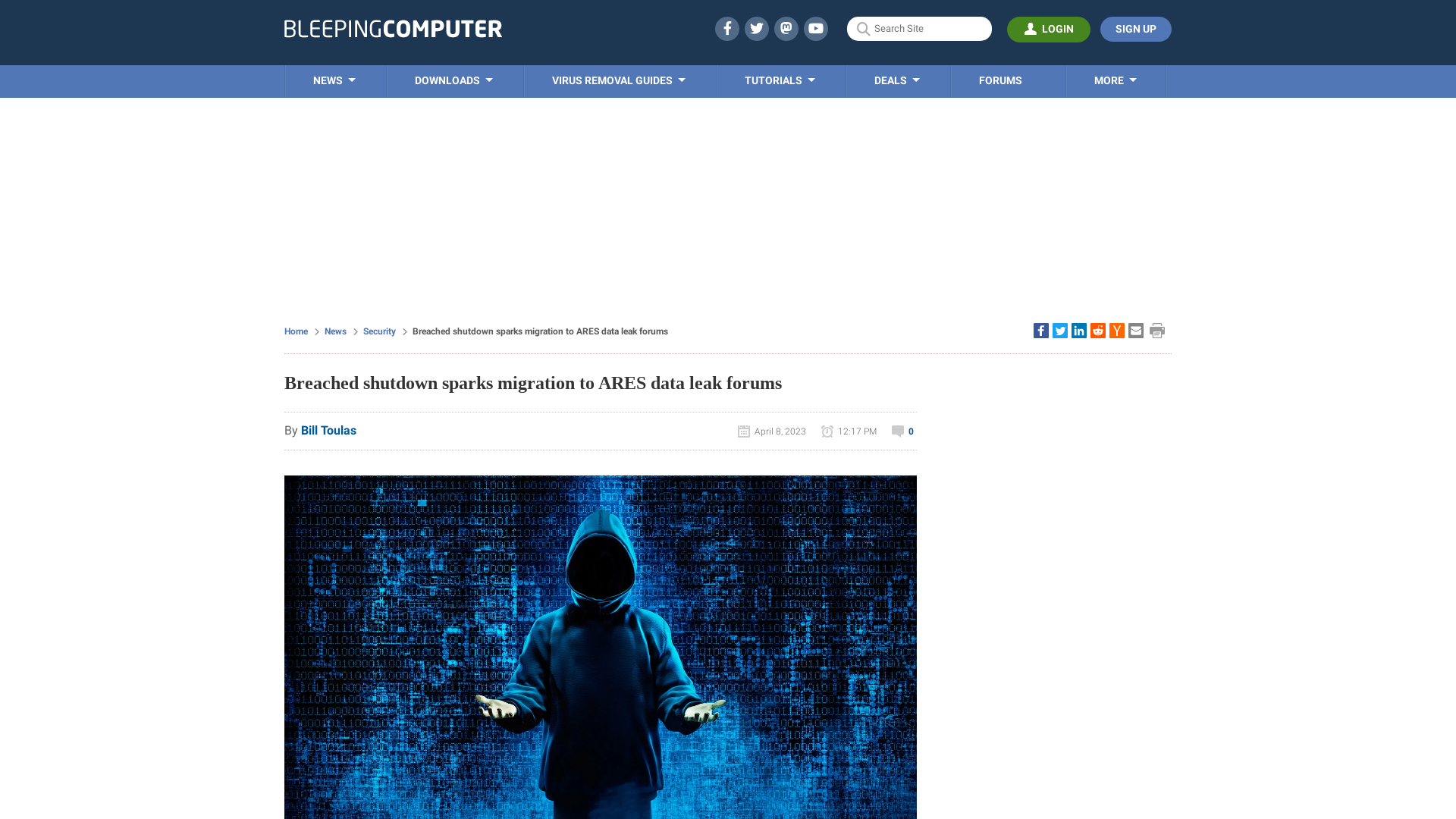
Task: Expand the NEWS dropdown menu
Action: [x=335, y=81]
